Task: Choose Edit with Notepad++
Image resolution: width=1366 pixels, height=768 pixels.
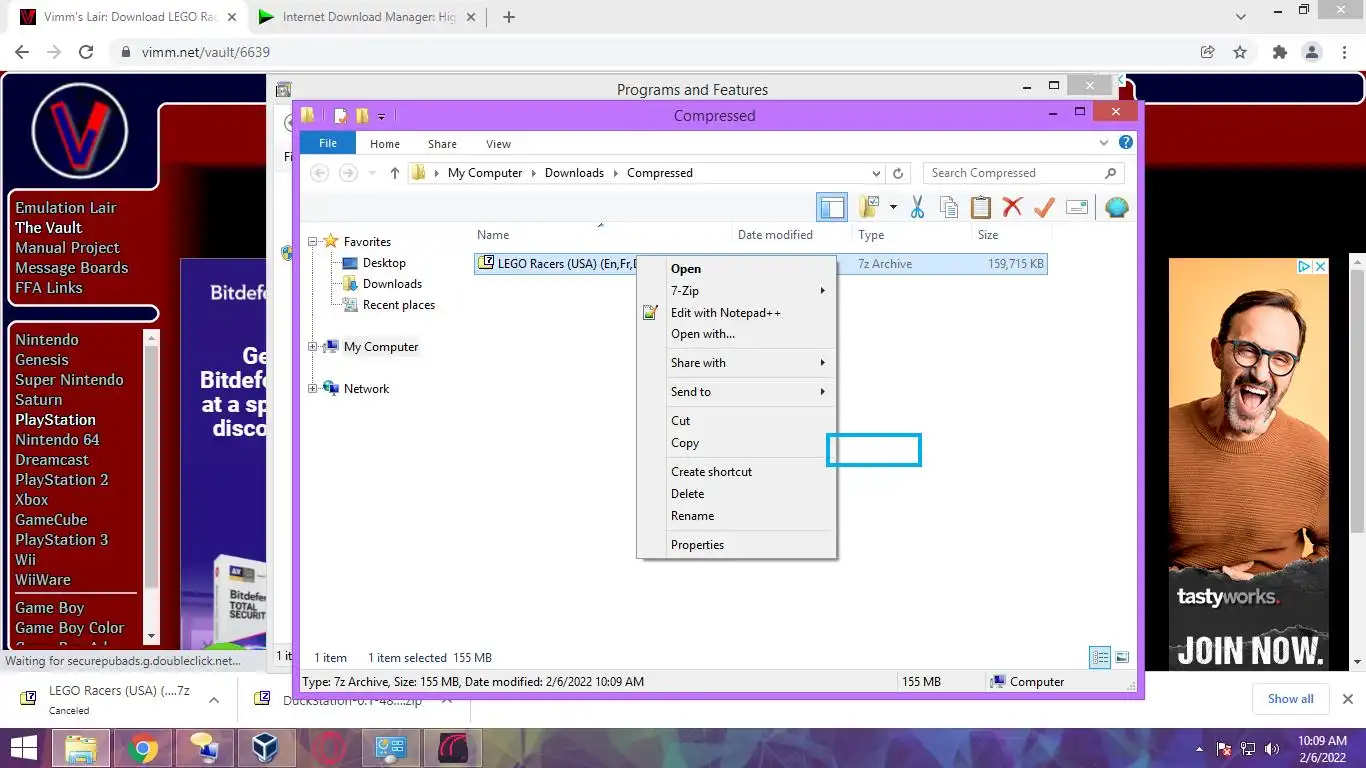Action: click(x=736, y=313)
